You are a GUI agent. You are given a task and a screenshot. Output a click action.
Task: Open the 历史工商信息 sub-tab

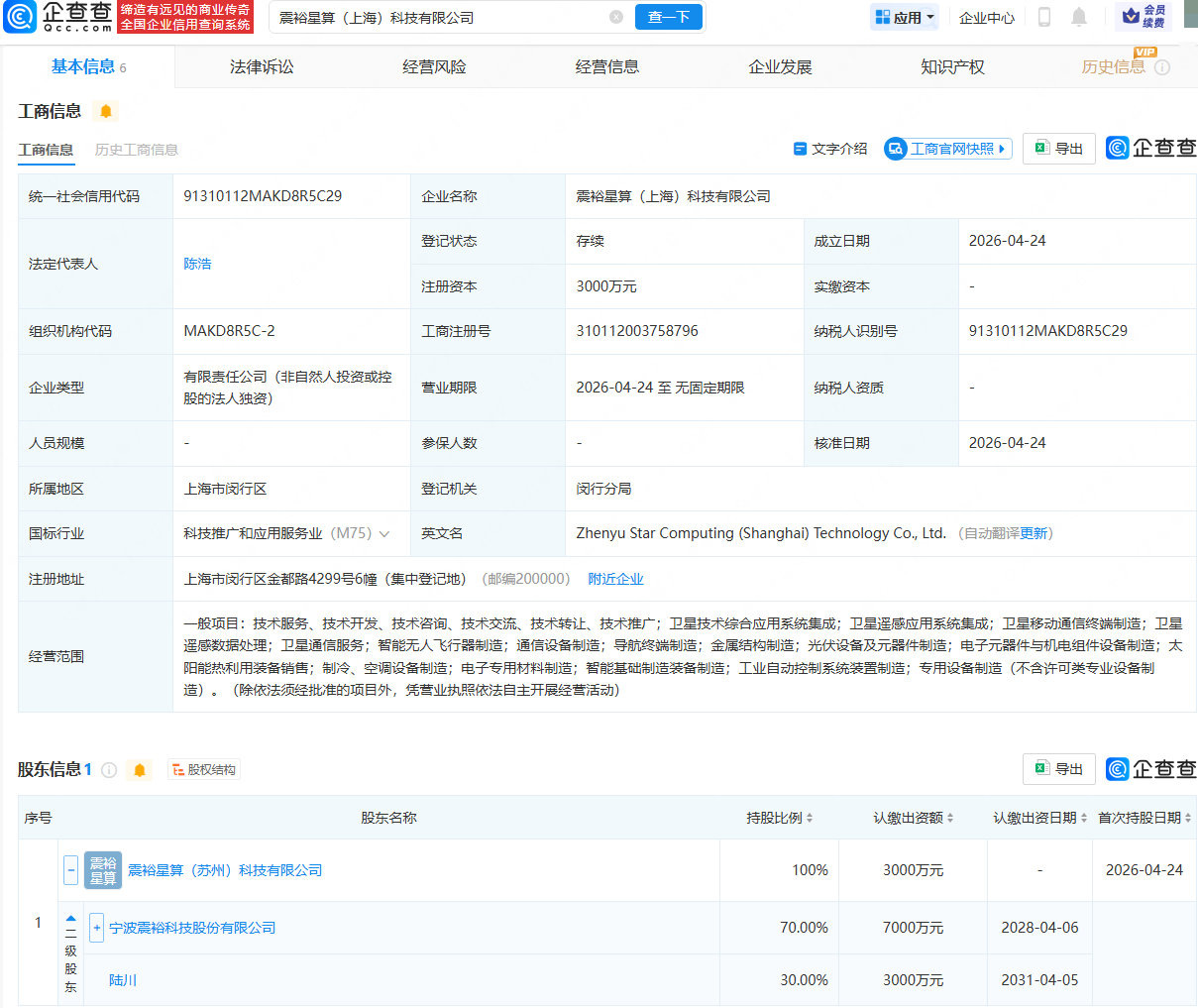tap(137, 150)
